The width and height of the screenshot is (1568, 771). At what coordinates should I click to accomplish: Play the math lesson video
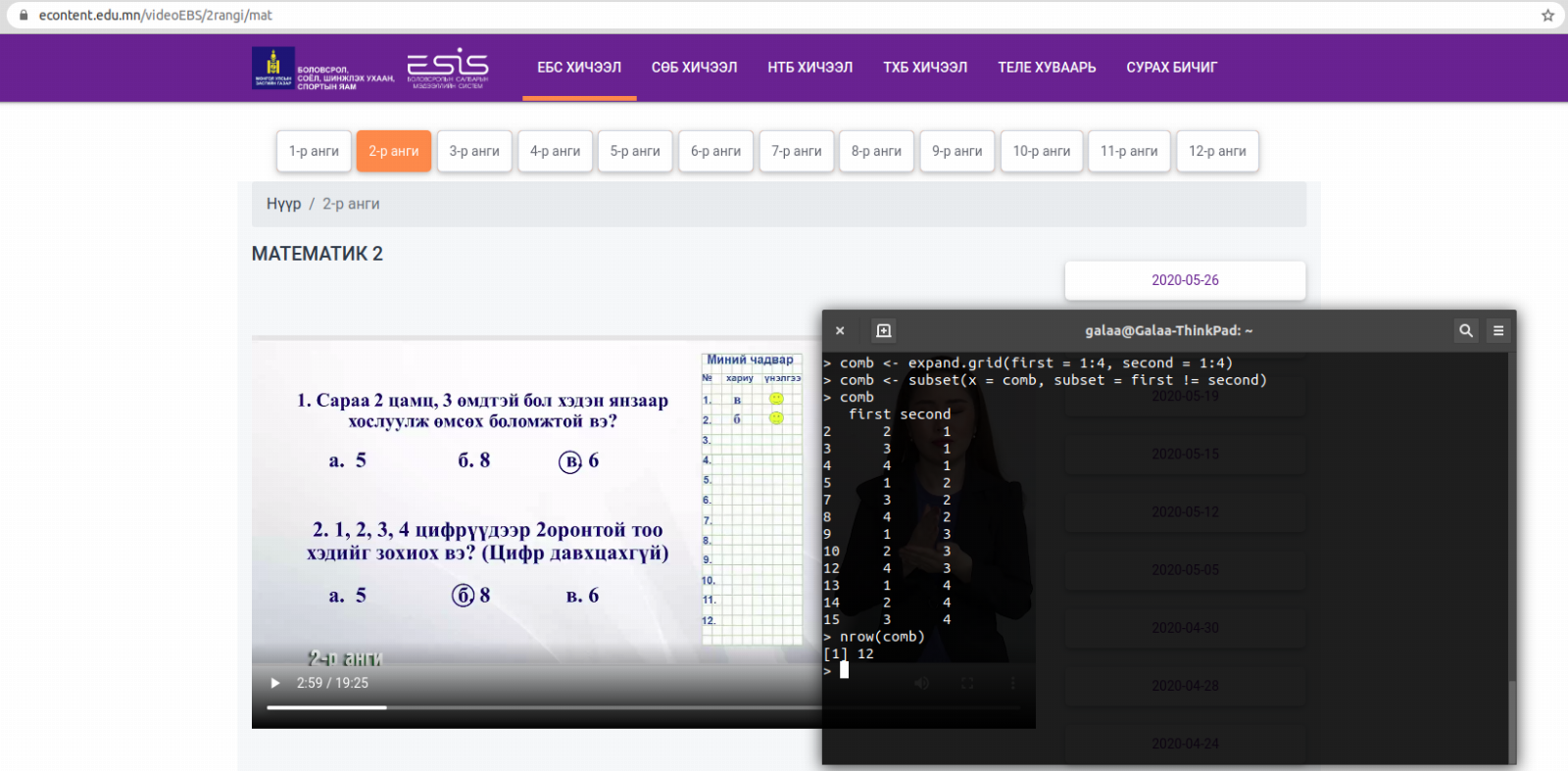275,683
